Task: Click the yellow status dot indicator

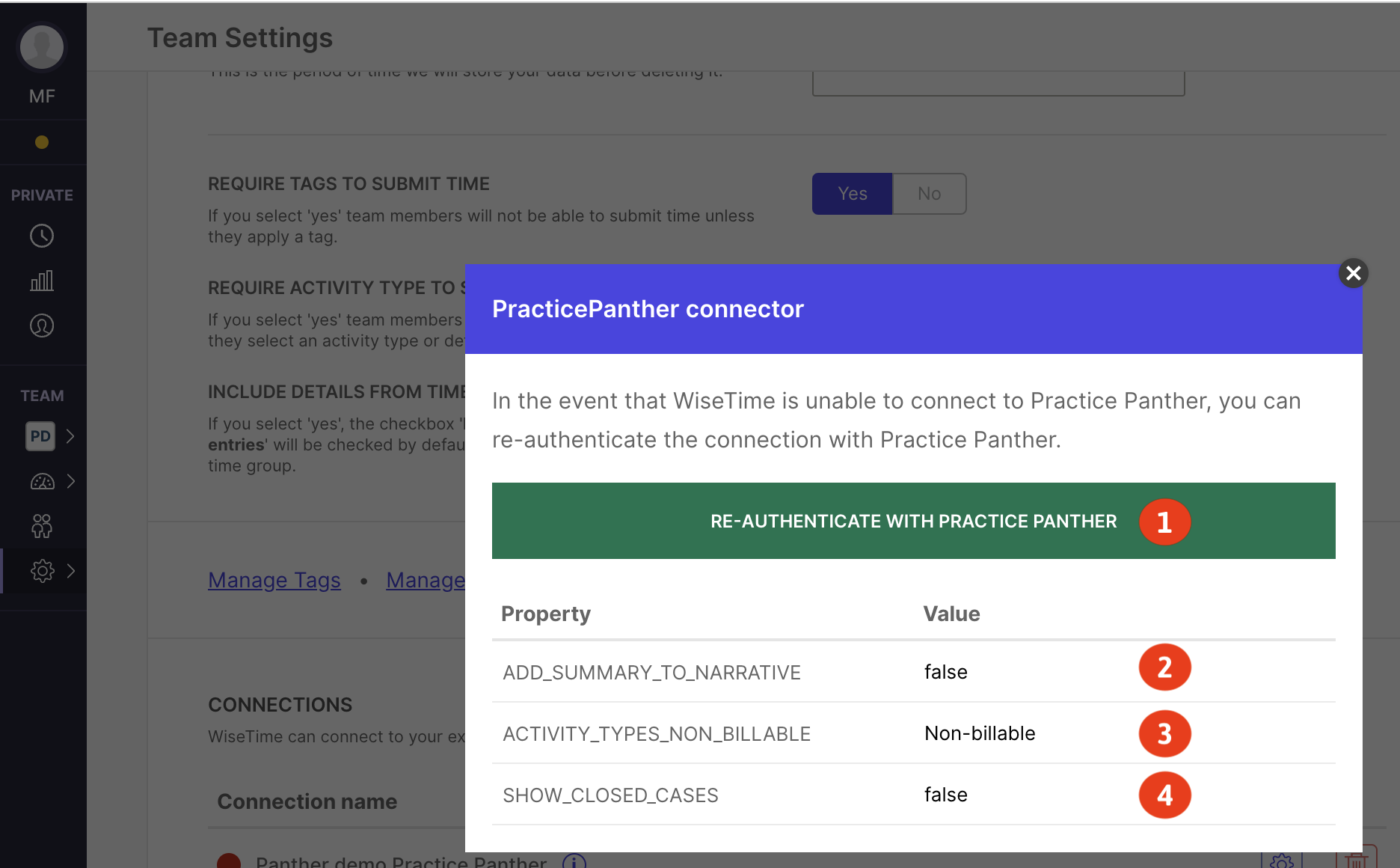Action: click(42, 142)
